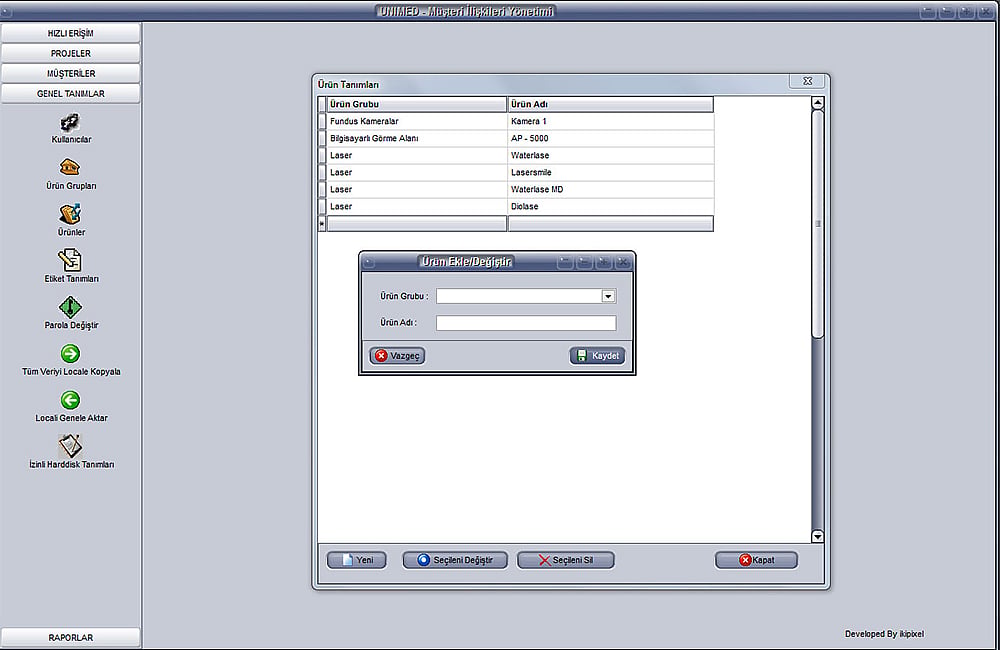Click Tüm Veriyi Locale Kopyala icon
This screenshot has height=650, width=1000.
coord(70,353)
